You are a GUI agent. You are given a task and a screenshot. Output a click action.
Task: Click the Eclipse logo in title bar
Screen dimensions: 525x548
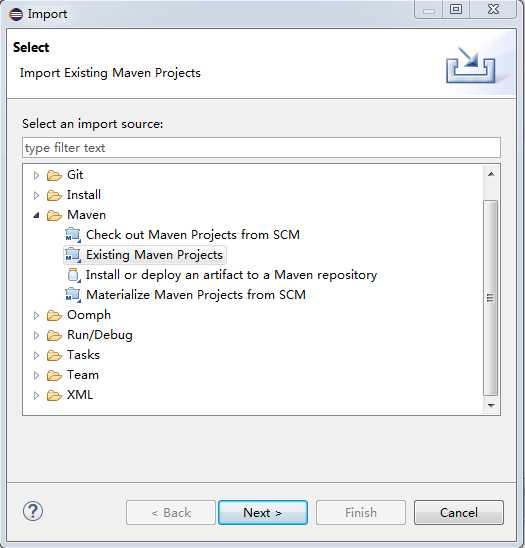16,14
